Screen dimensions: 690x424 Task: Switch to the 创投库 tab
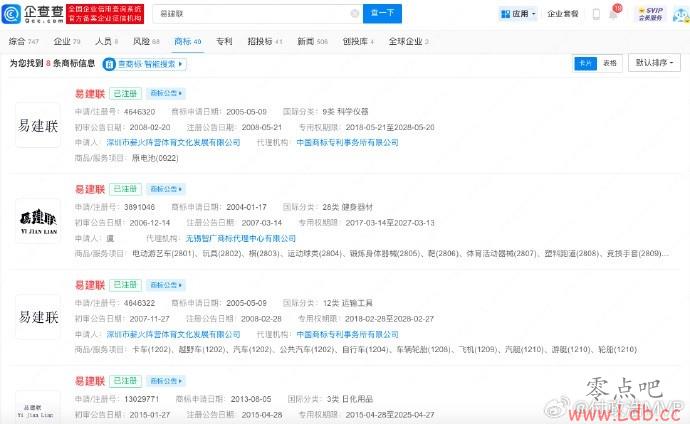(x=358, y=41)
